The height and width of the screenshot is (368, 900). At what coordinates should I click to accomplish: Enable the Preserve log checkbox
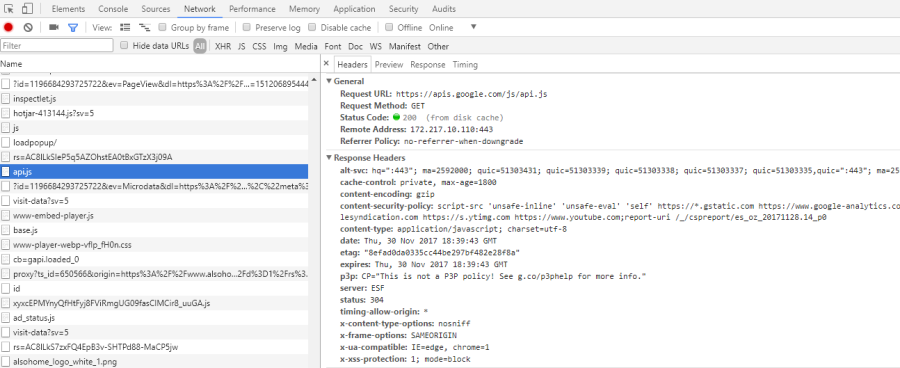pyautogui.click(x=247, y=27)
